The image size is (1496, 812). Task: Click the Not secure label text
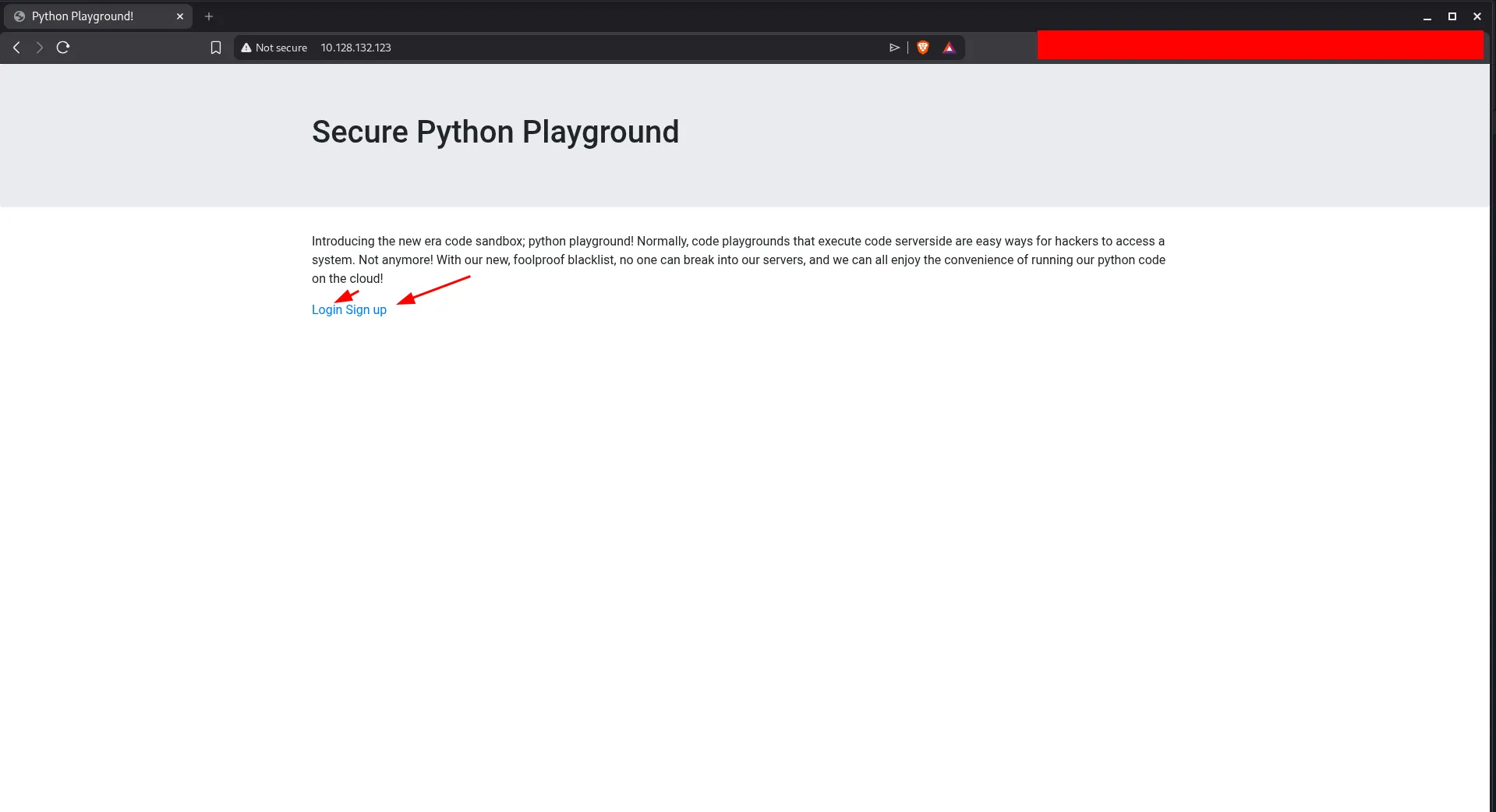(281, 48)
